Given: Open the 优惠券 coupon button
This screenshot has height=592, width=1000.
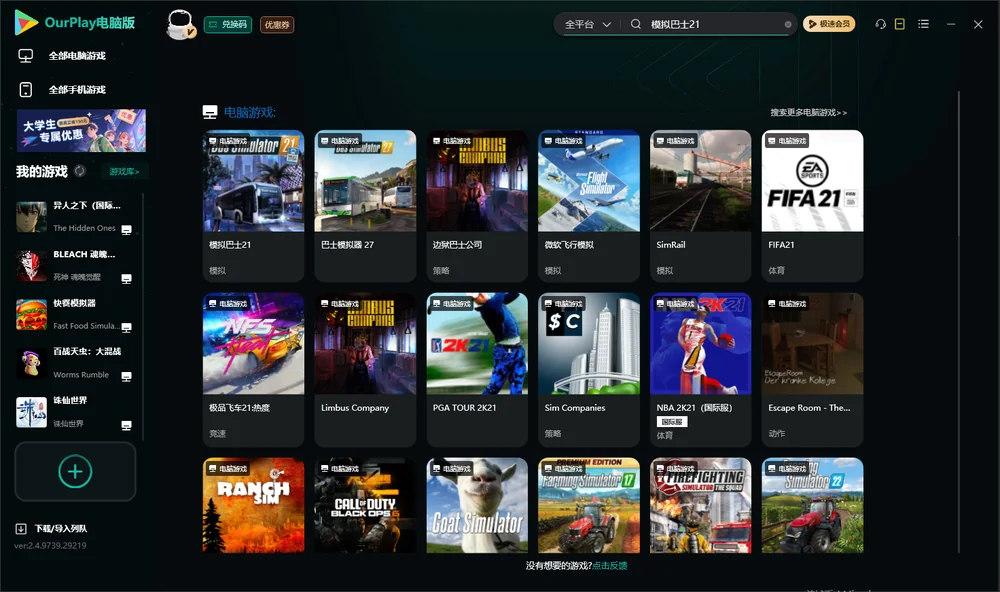Looking at the screenshot, I should tap(277, 25).
